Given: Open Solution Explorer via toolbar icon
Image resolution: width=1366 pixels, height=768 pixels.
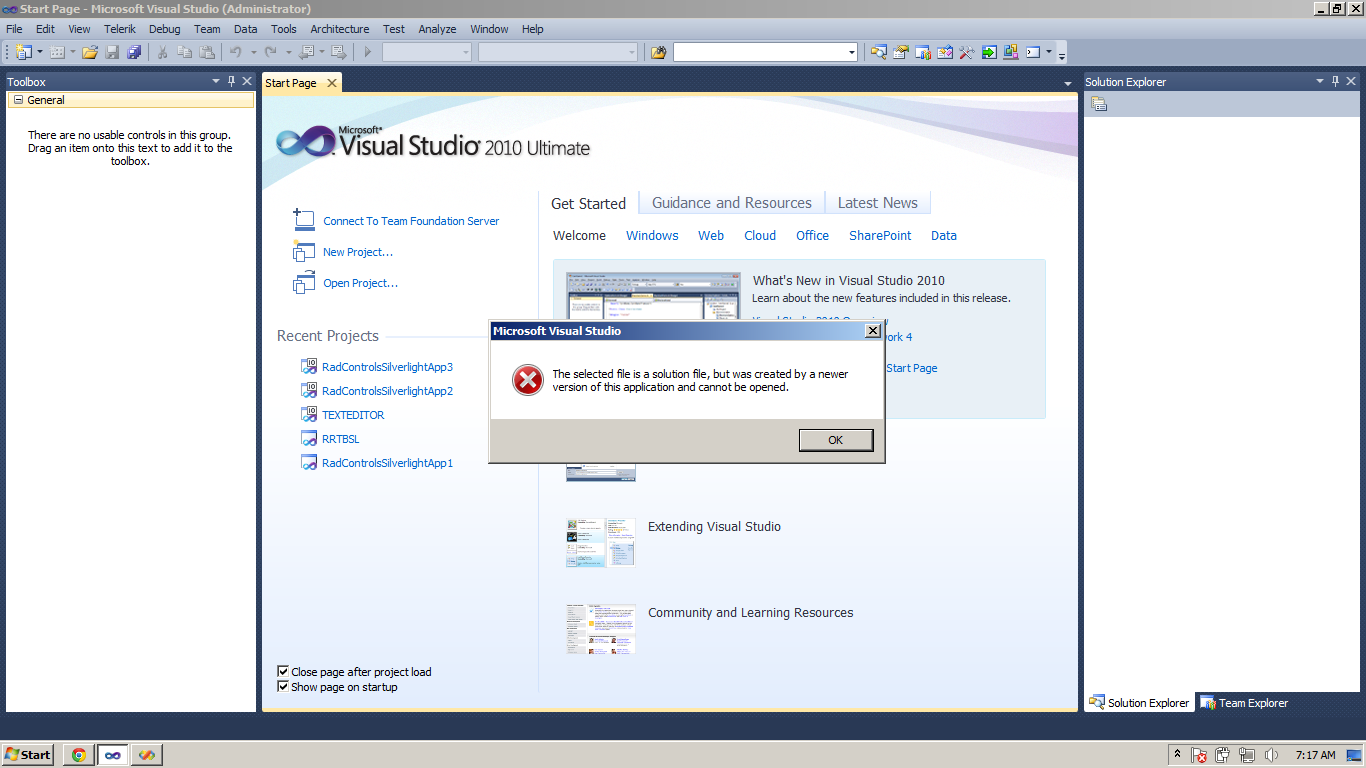Looking at the screenshot, I should click(x=878, y=52).
